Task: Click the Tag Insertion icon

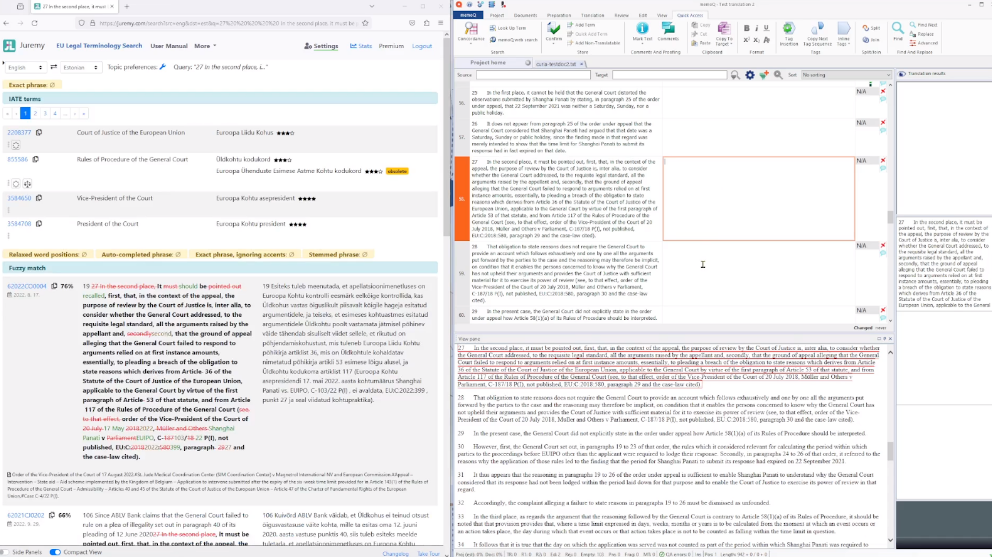Action: 791,30
